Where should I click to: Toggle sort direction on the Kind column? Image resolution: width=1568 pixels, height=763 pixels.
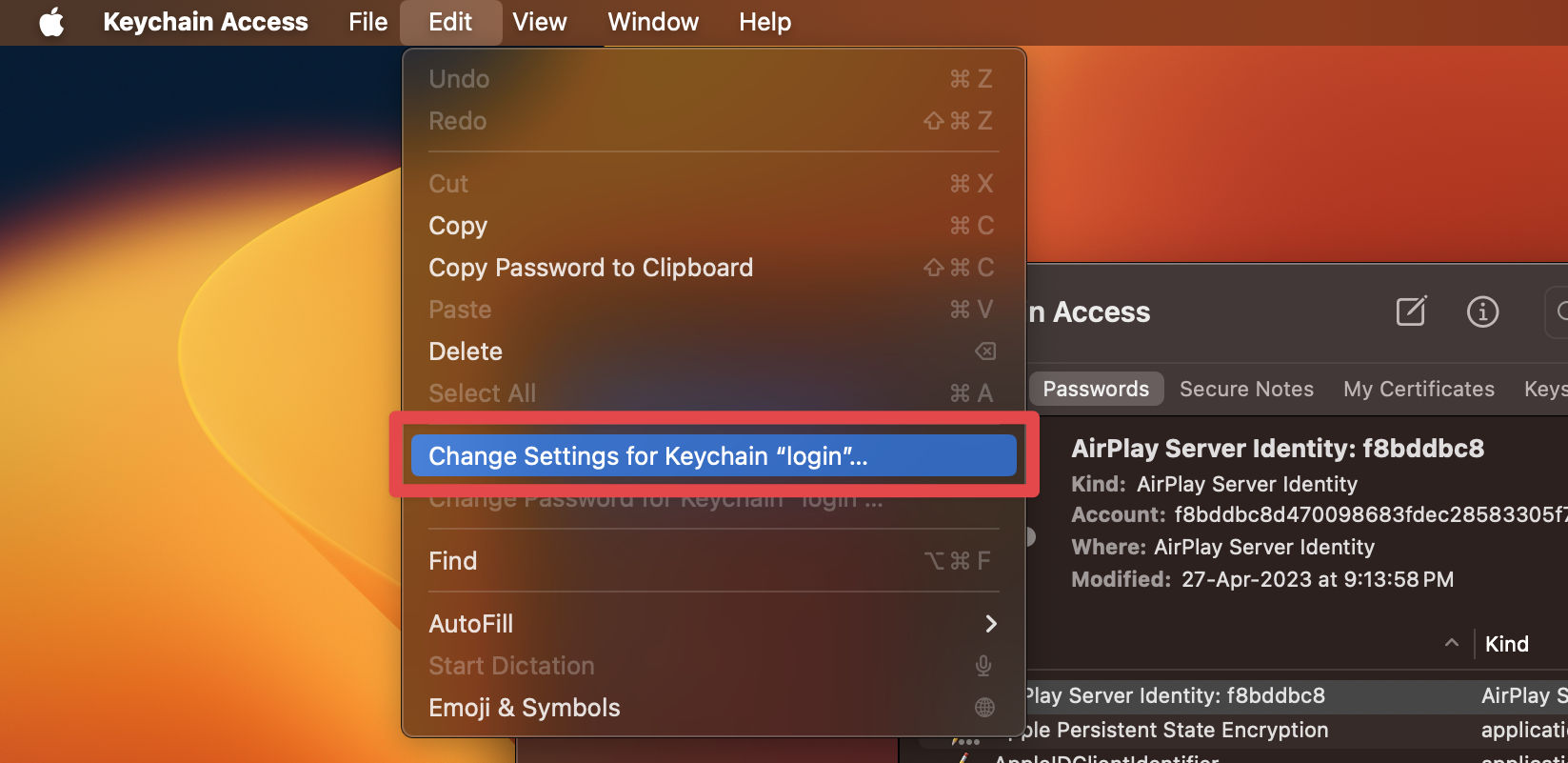pyautogui.click(x=1451, y=644)
